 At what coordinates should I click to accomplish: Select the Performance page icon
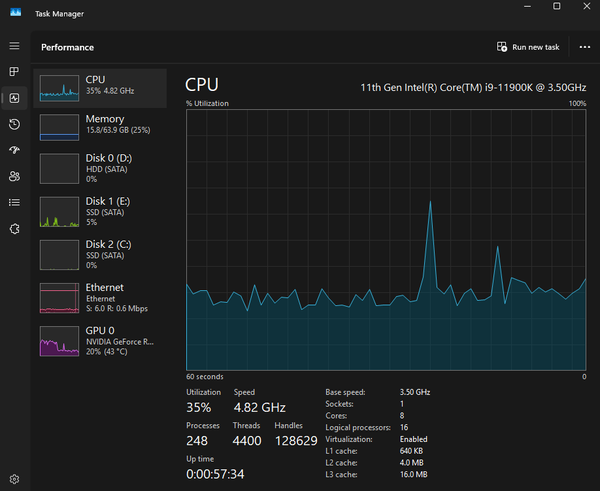coord(14,98)
